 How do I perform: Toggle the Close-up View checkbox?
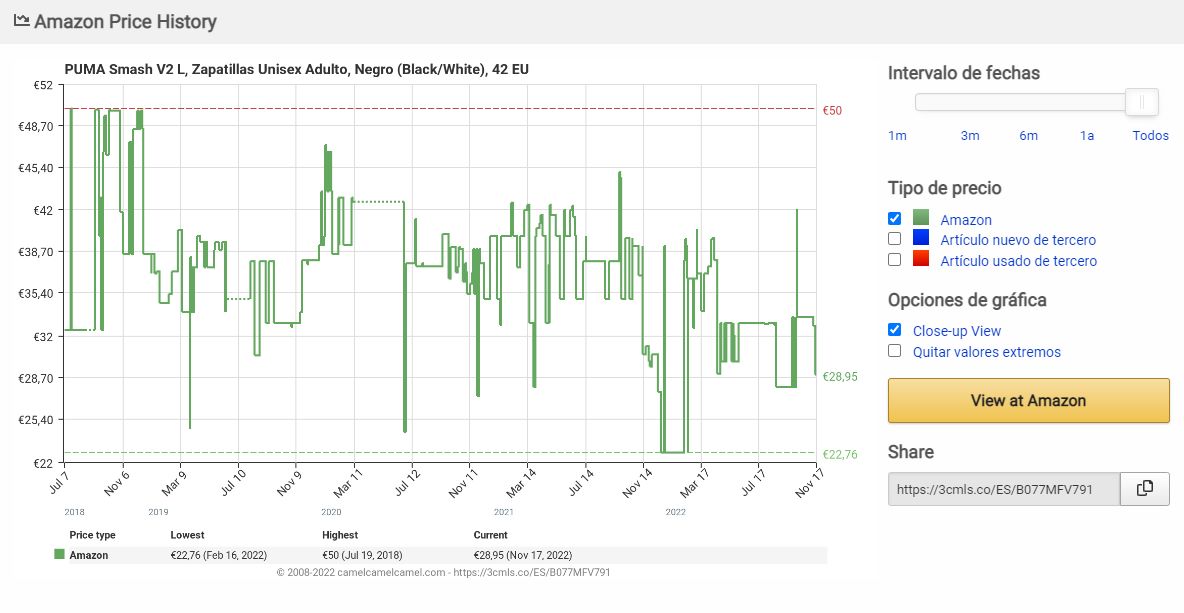click(x=895, y=330)
